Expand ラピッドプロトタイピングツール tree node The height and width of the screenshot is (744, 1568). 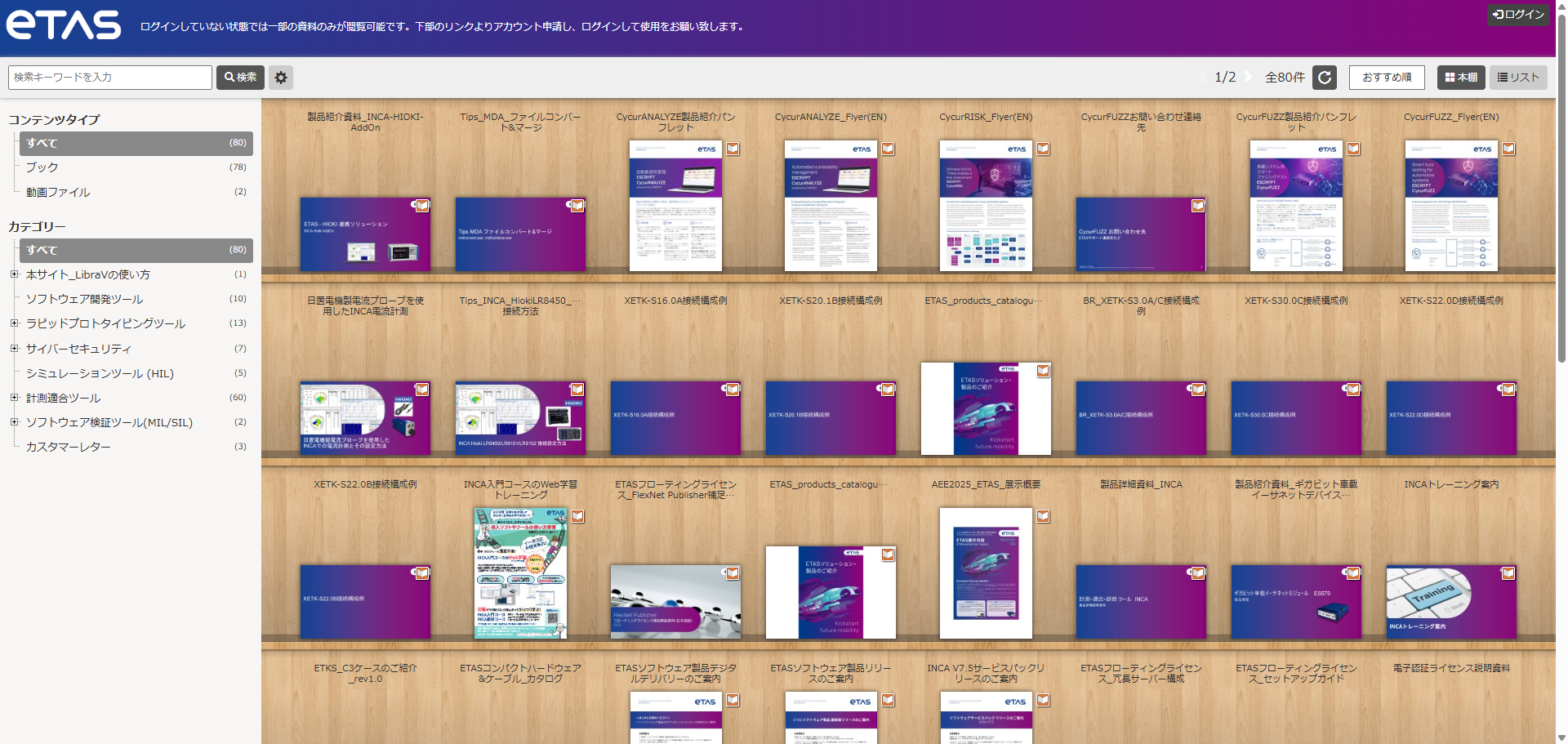pos(14,323)
